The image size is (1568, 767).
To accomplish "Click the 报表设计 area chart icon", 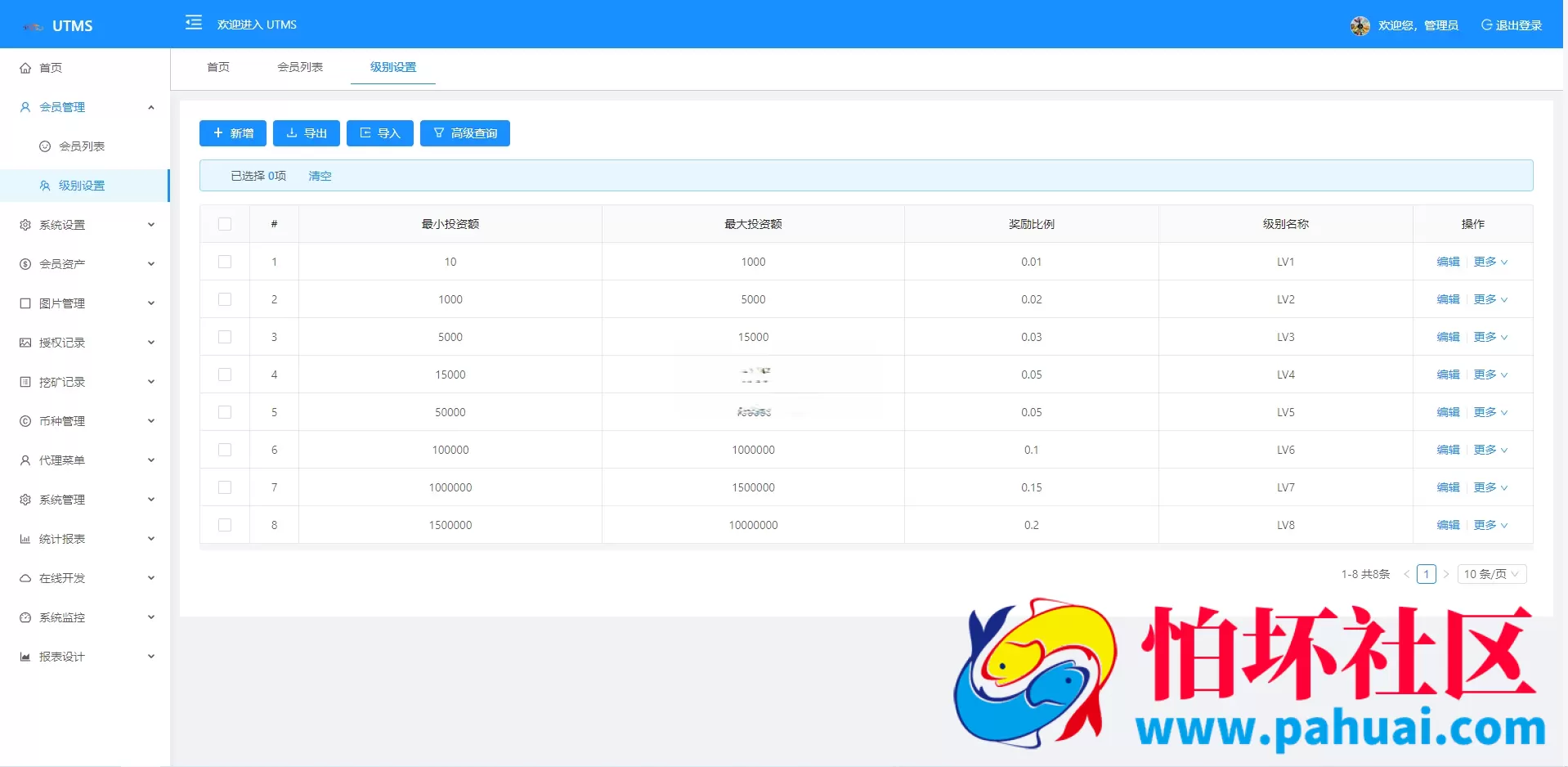I will pos(25,657).
